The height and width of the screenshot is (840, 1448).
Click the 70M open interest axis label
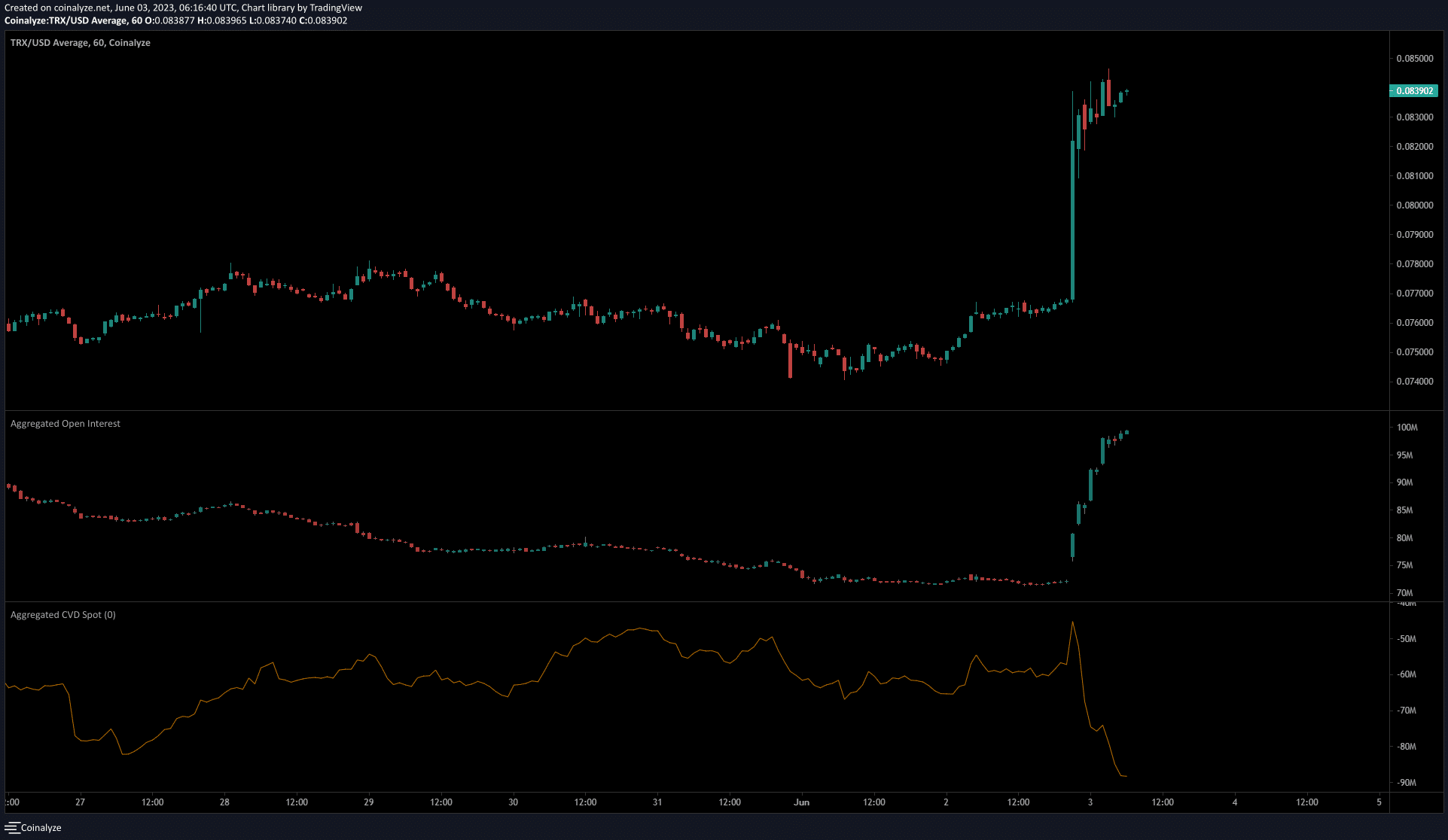click(x=1405, y=593)
